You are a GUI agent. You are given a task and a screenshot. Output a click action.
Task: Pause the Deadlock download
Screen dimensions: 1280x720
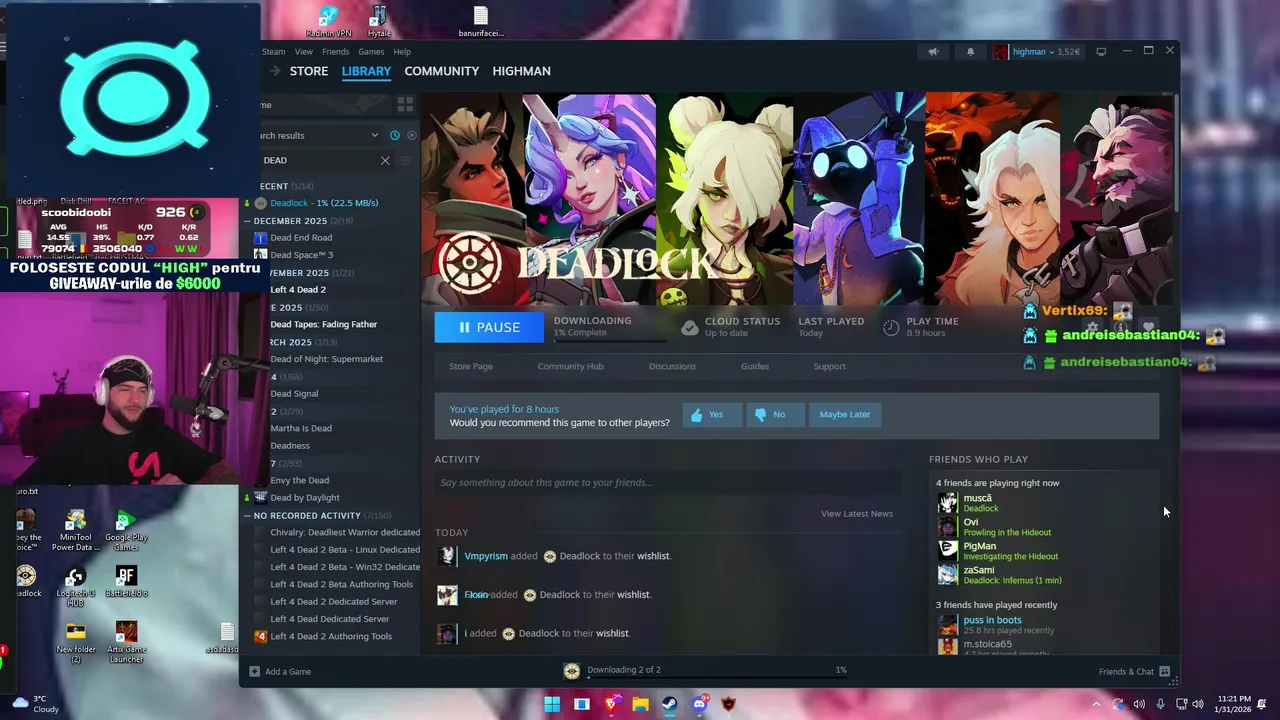pyautogui.click(x=489, y=327)
